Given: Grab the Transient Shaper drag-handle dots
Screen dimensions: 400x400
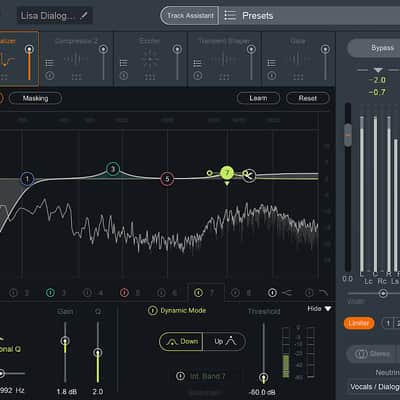Looking at the screenshot, I should click(x=224, y=77).
